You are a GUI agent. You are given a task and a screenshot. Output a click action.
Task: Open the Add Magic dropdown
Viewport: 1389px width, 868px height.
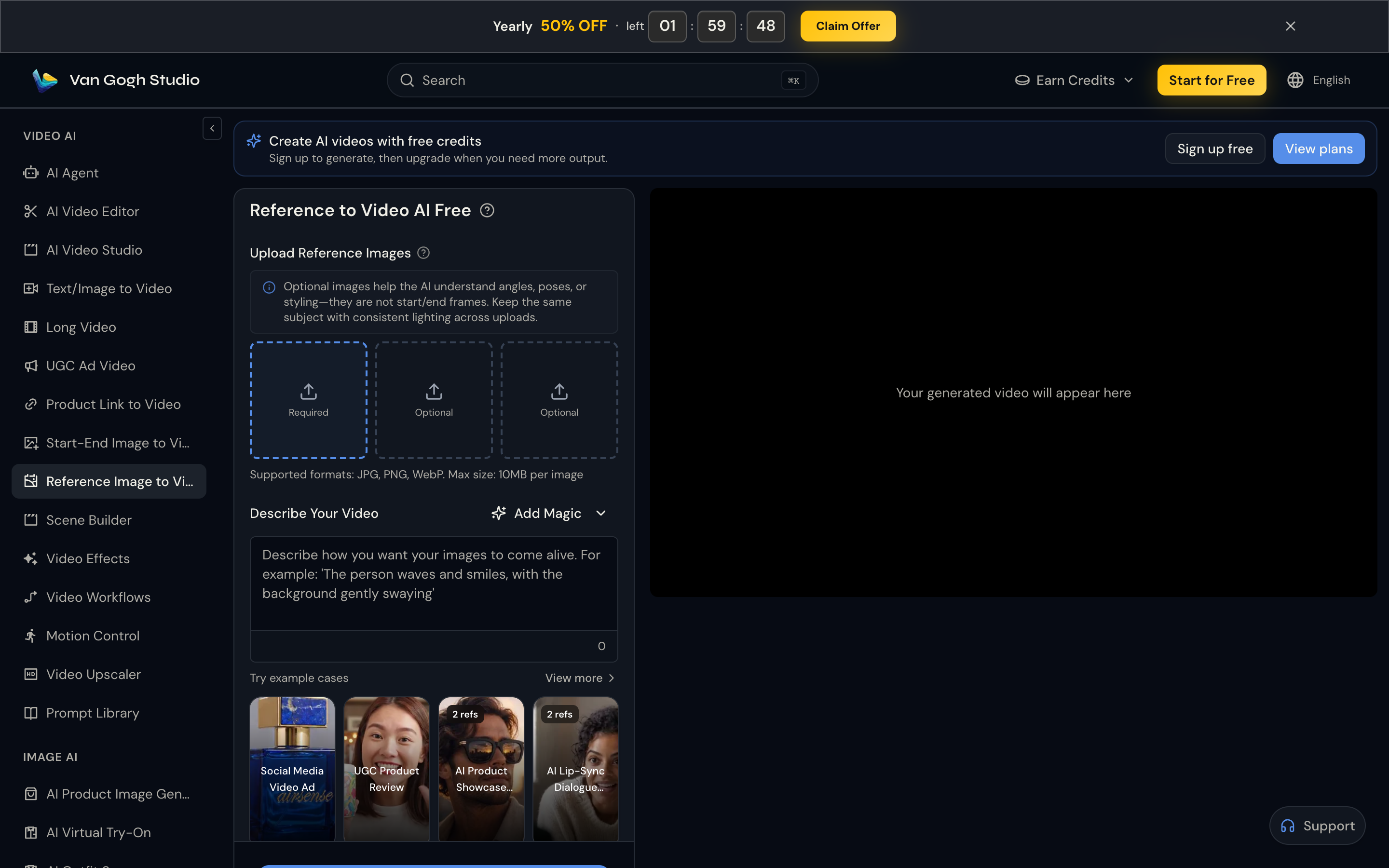(x=548, y=513)
